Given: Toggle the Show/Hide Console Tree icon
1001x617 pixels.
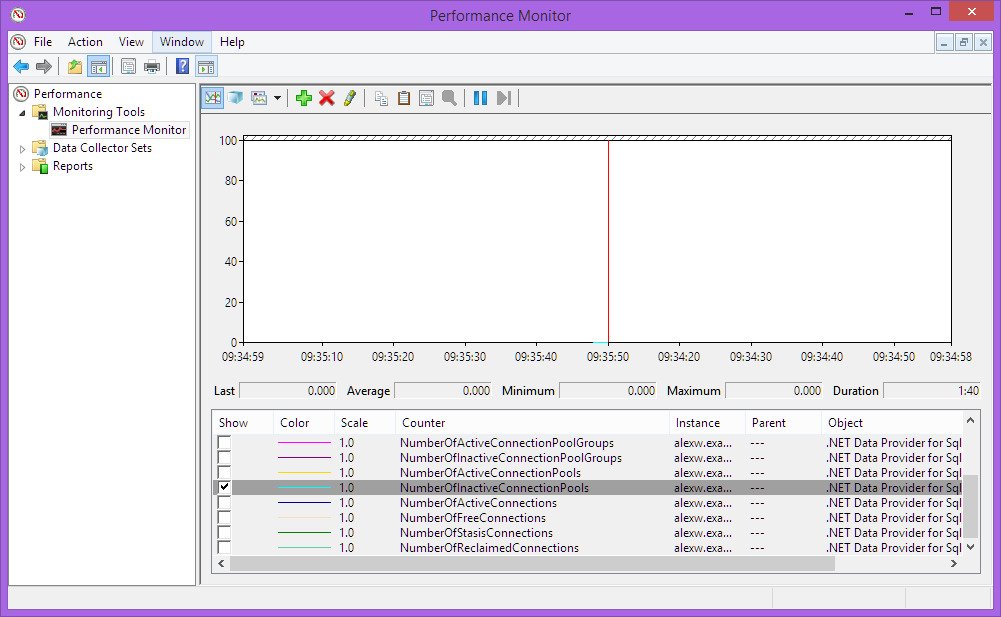Looking at the screenshot, I should [x=99, y=66].
